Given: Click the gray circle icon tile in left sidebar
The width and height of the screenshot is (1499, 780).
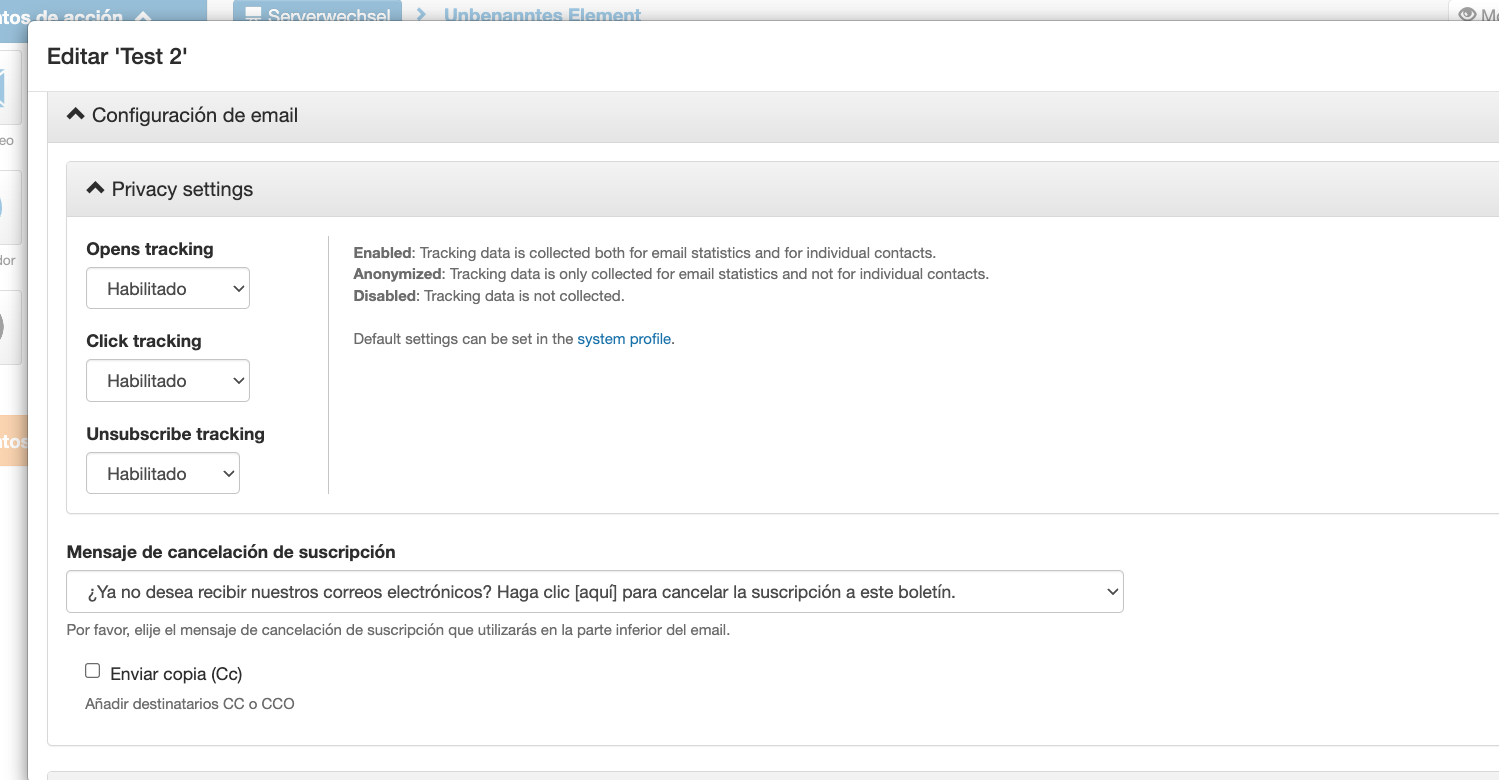Looking at the screenshot, I should [10, 327].
